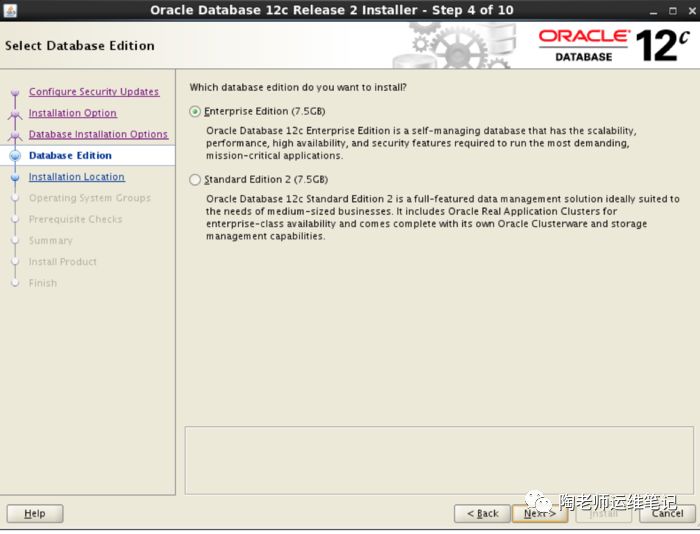Click the Java installer icon in title bar

point(10,10)
